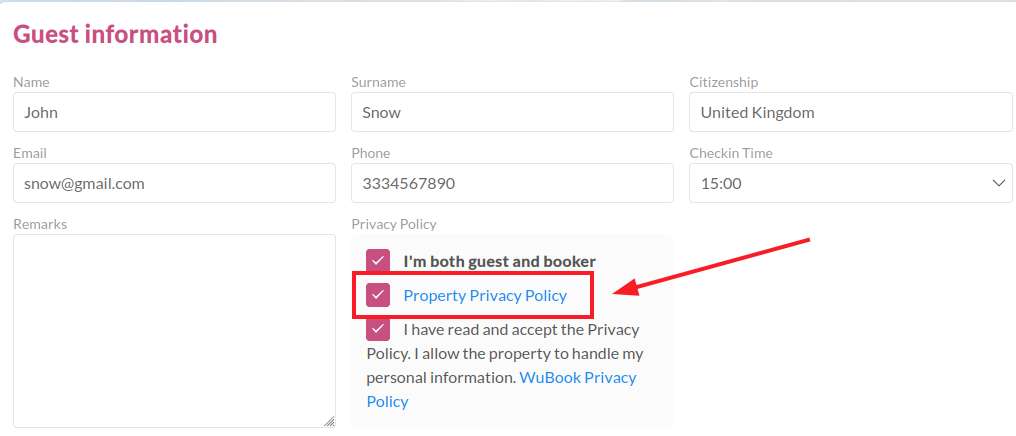Click the Phone number input field
The width and height of the screenshot is (1016, 436).
click(x=512, y=183)
